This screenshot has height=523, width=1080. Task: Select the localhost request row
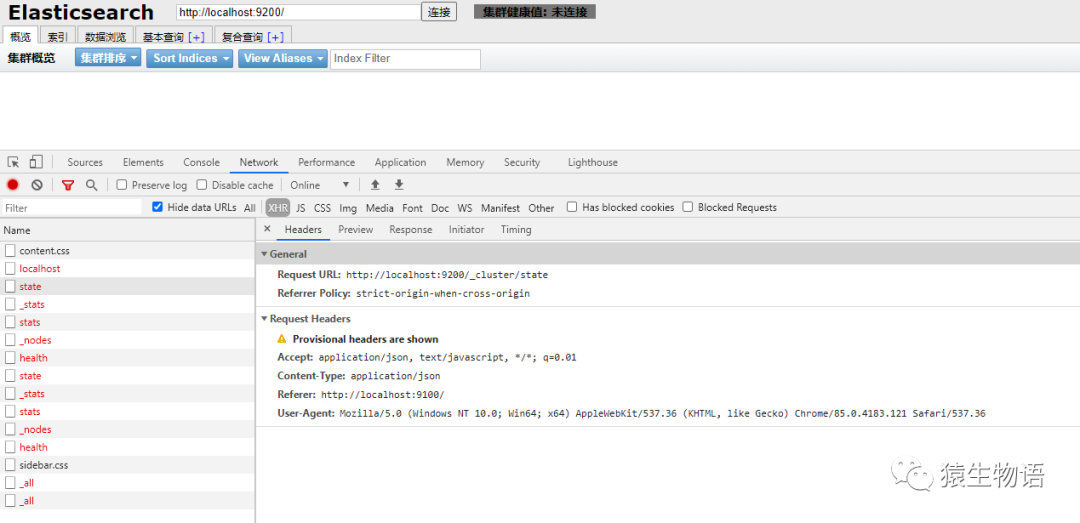pyautogui.click(x=127, y=269)
